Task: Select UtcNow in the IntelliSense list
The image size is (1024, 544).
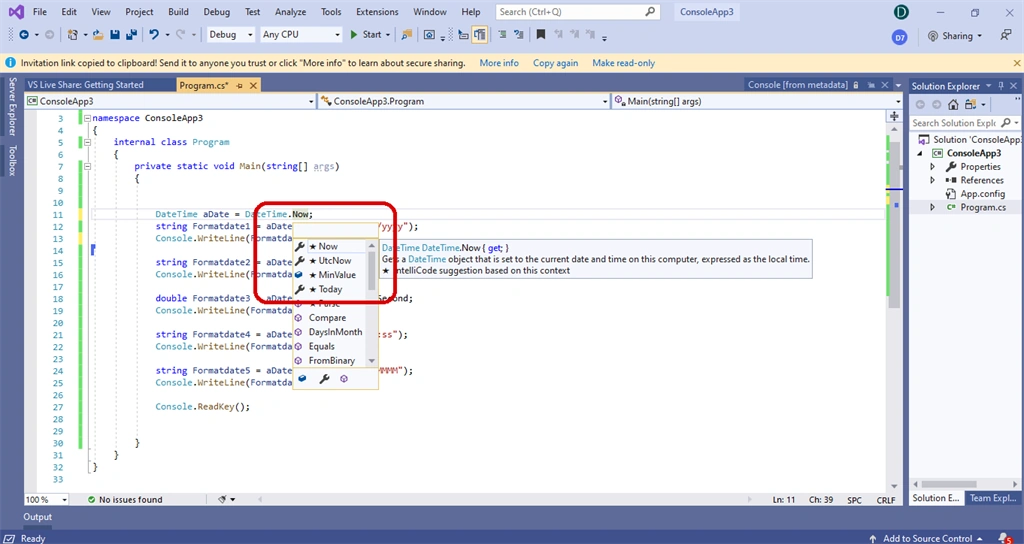Action: 331,261
